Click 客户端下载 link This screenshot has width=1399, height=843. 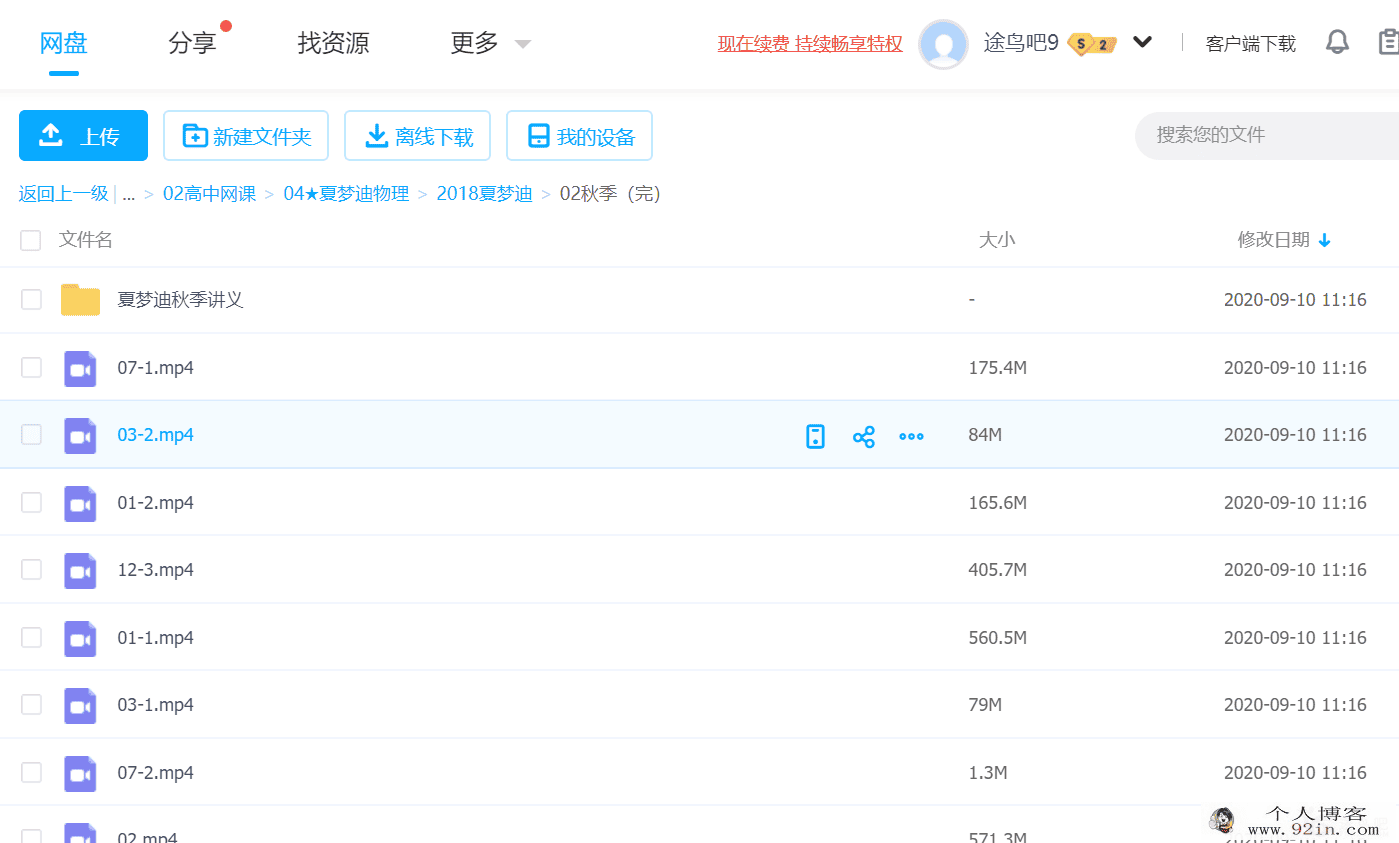click(1251, 44)
